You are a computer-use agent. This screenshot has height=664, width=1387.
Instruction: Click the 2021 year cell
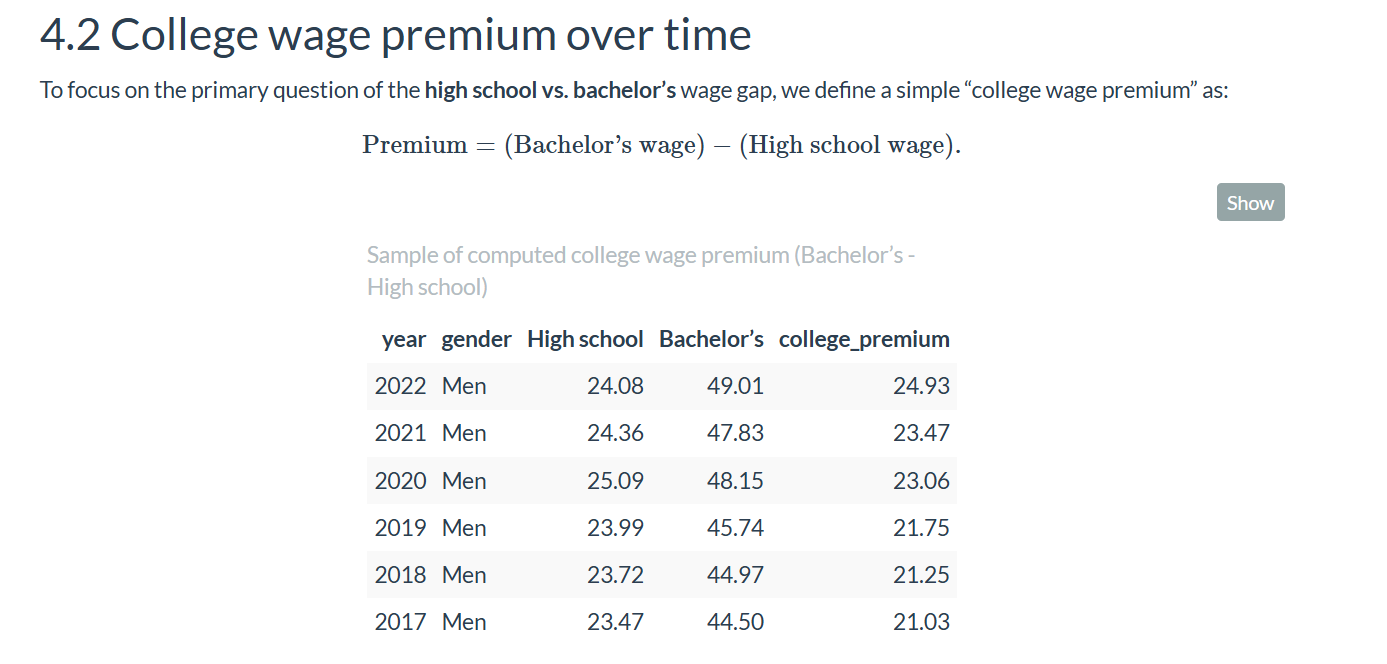[x=400, y=433]
